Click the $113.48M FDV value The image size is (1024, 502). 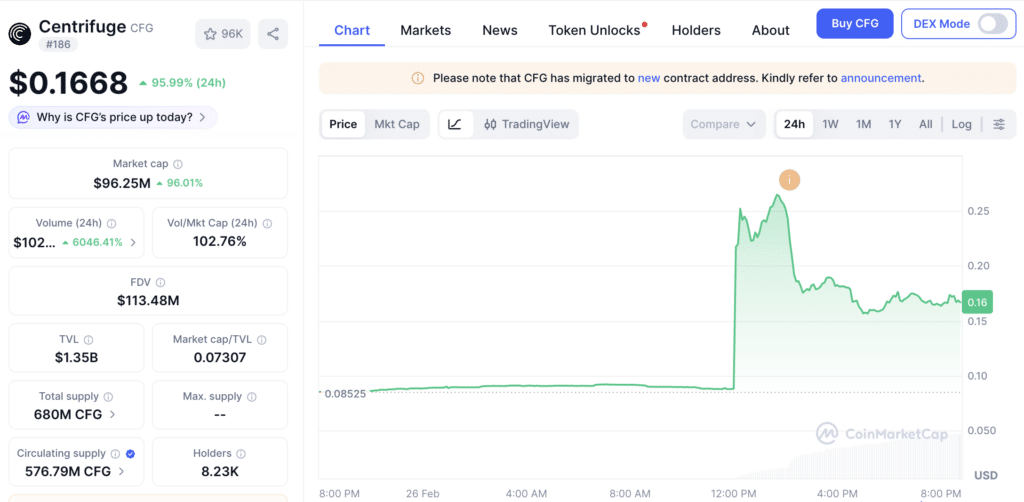(x=148, y=301)
